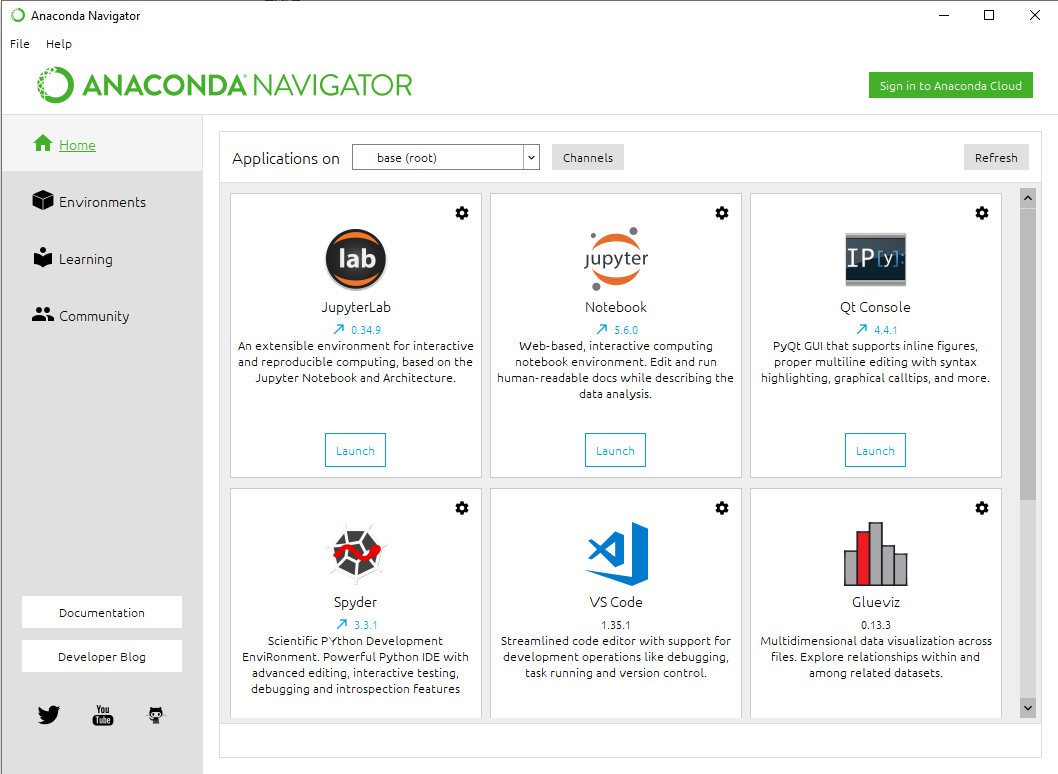Click the scrollbar up arrow
The image size is (1058, 774).
coord(1028,198)
